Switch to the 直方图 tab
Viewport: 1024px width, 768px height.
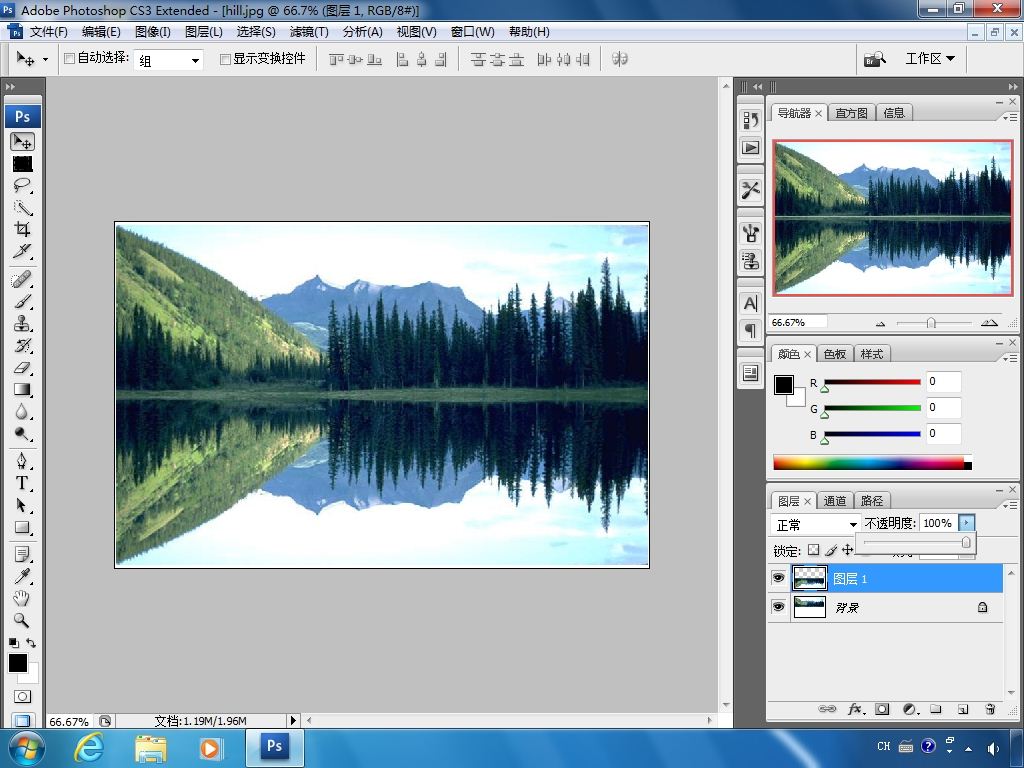(x=852, y=113)
